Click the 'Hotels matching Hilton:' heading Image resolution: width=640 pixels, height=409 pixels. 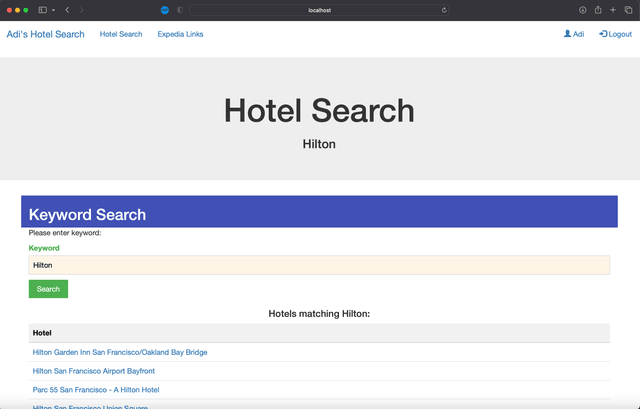pyautogui.click(x=319, y=314)
